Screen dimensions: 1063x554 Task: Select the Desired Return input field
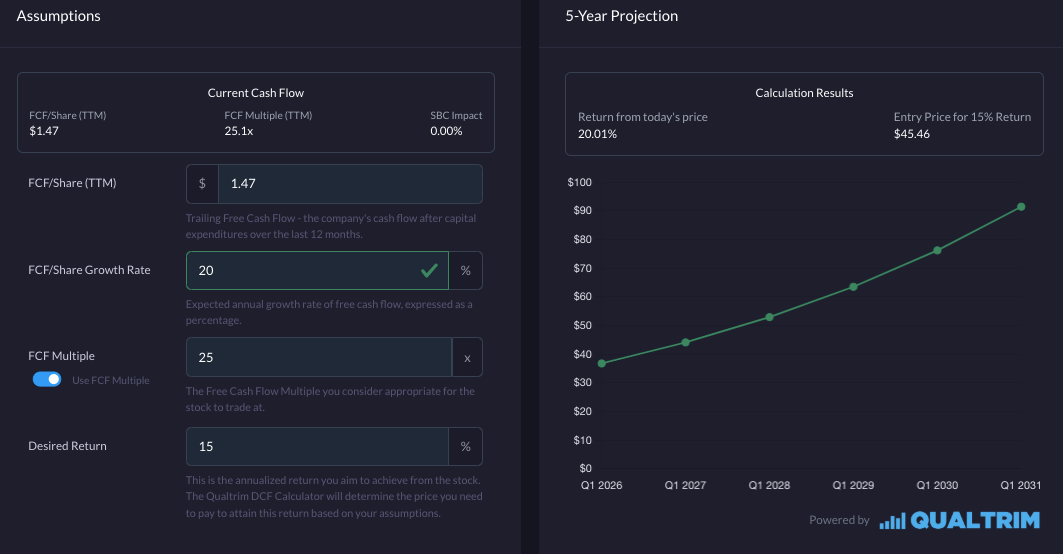[318, 446]
